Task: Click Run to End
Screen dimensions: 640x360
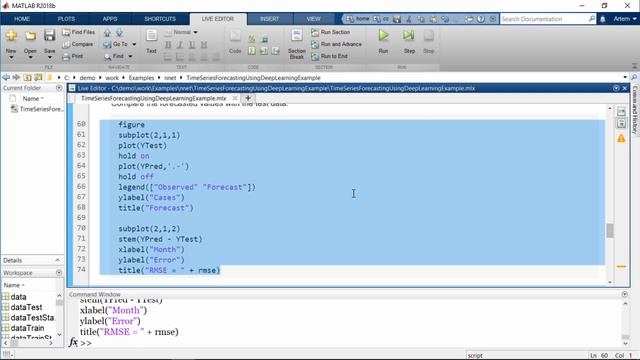Action: click(329, 56)
